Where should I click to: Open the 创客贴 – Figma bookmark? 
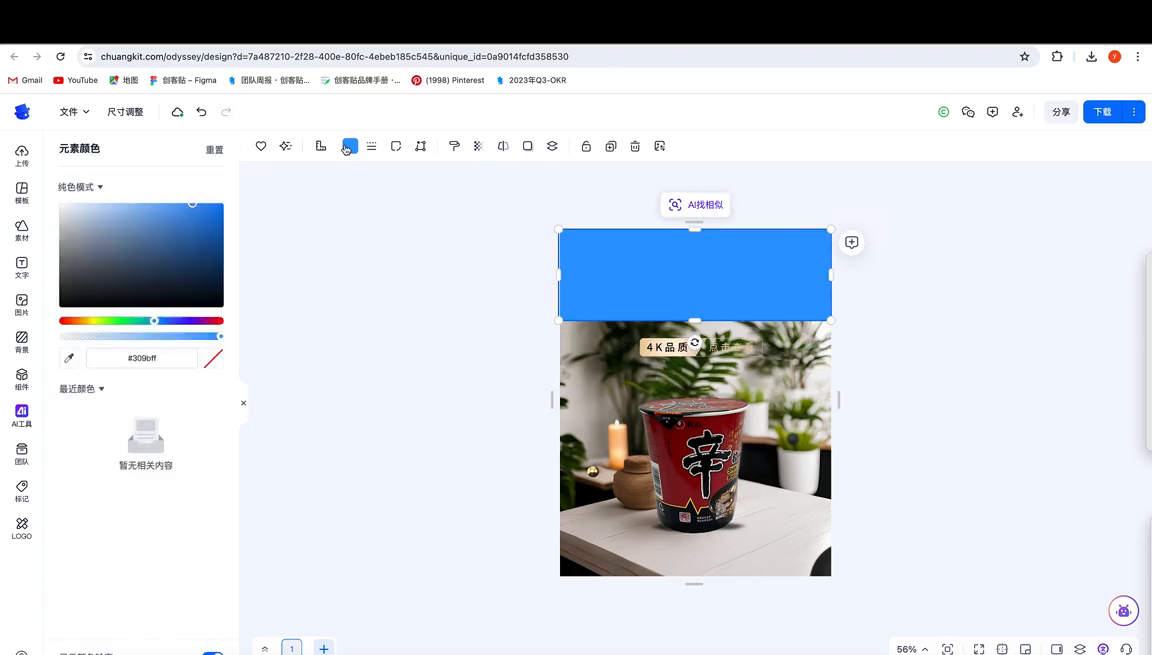click(183, 80)
